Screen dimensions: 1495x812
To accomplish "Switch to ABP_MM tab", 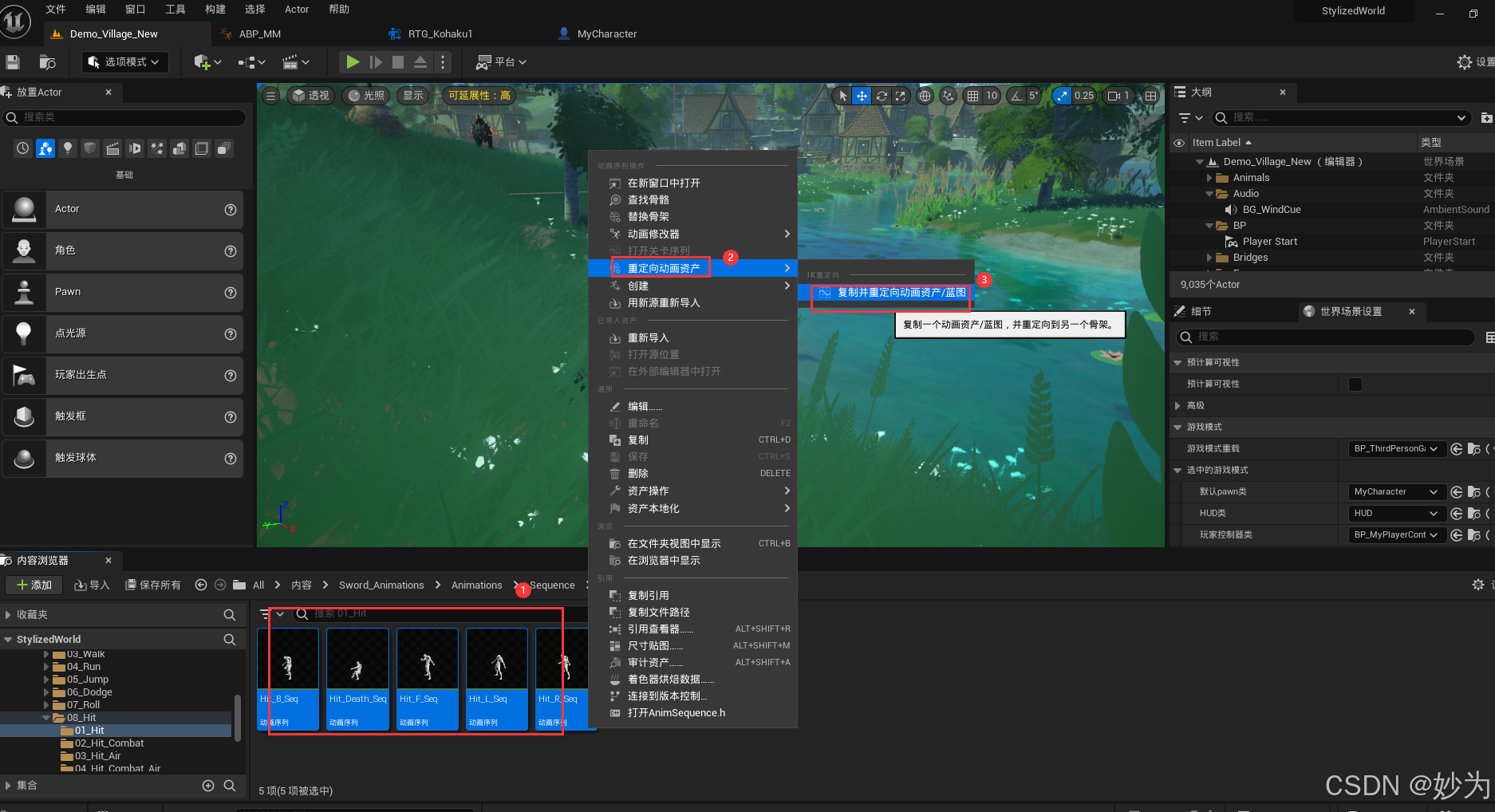I will coord(259,34).
